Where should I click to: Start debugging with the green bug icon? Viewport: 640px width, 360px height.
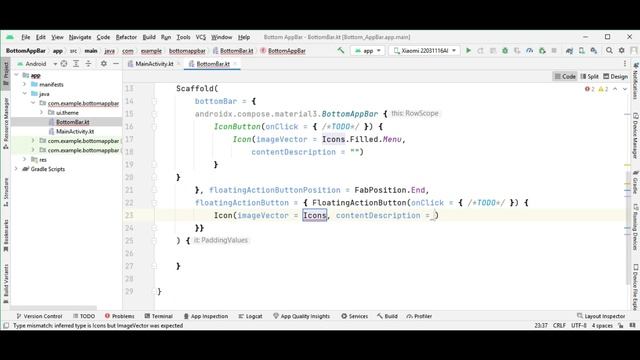point(505,51)
